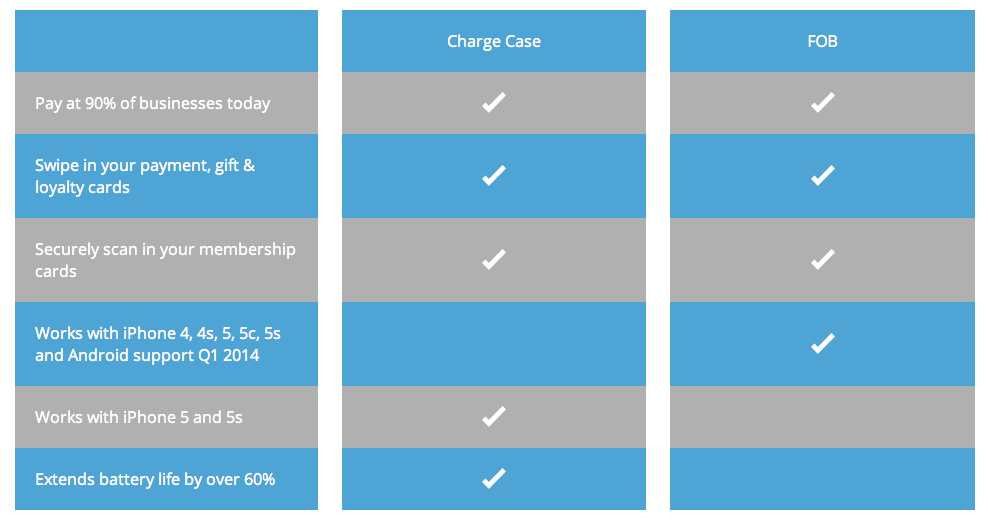Click the "Android support Q1 2014" feature text
This screenshot has height=527, width=988.
tap(147, 355)
